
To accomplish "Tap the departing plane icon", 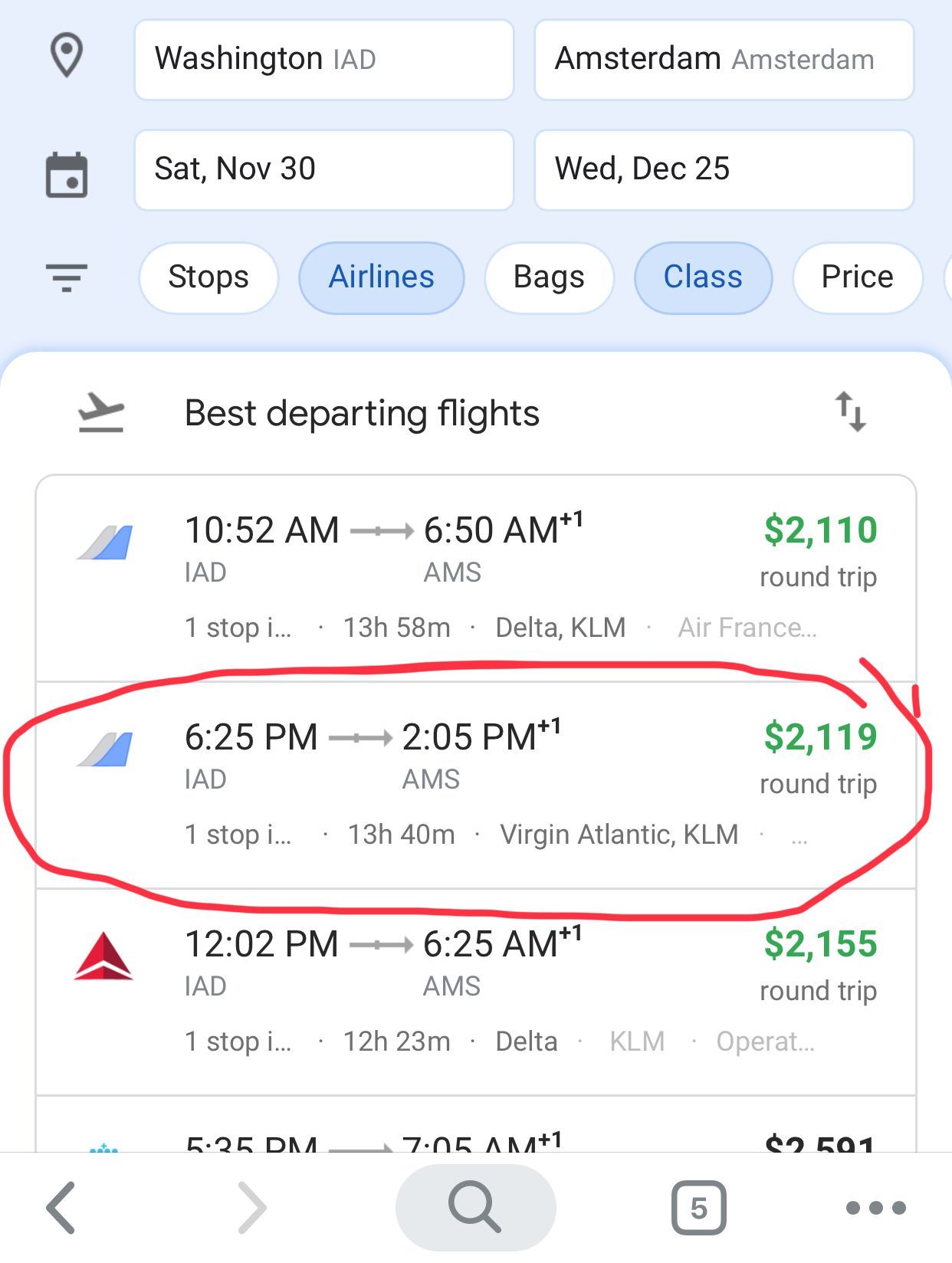I will [x=101, y=413].
